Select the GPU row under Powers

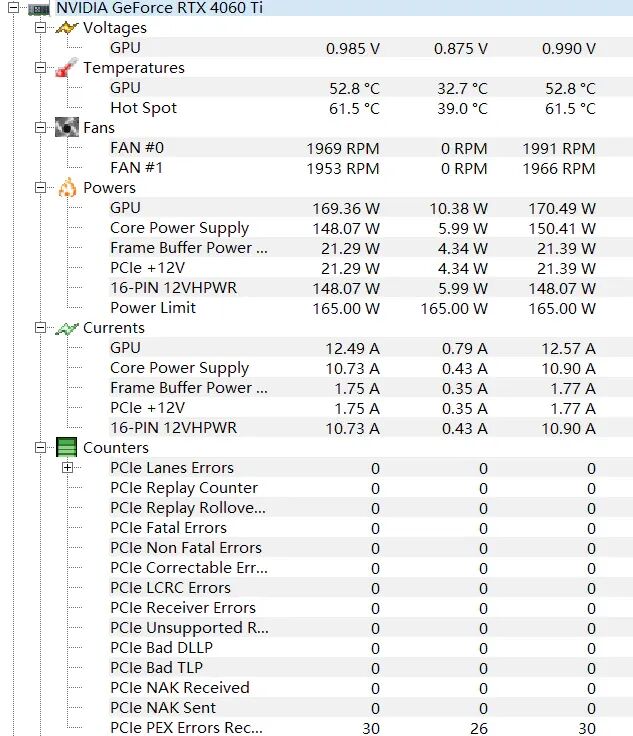pos(371,207)
